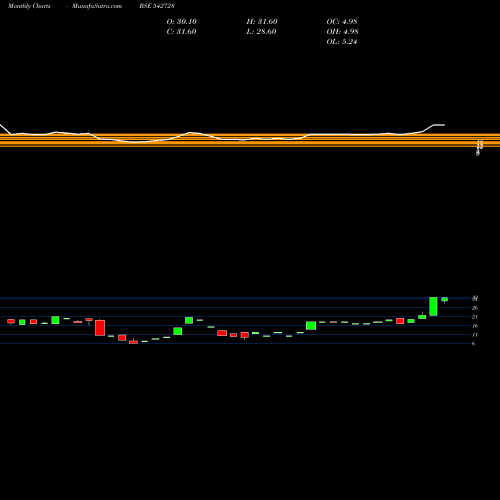
Task: Click the price axis label 11
Action: [475, 335]
